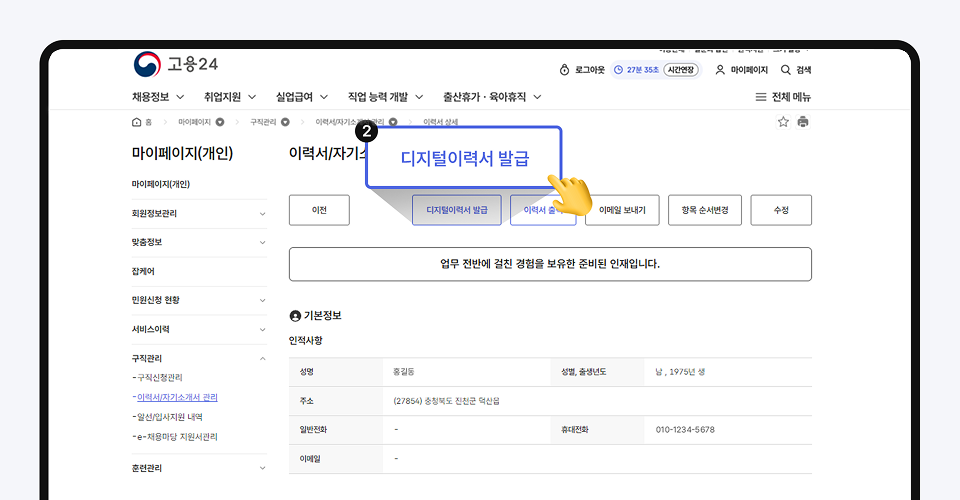Image resolution: width=960 pixels, height=500 pixels.
Task: Click the home icon in breadcrumb
Action: coord(137,122)
